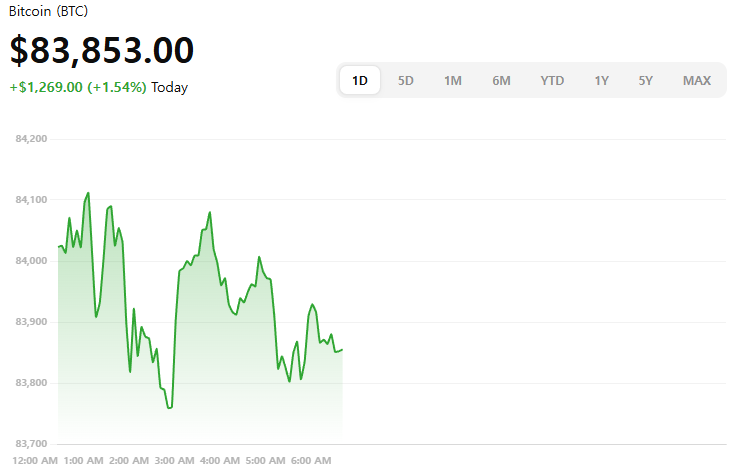This screenshot has width=734, height=470.
Task: View the 5Y price chart
Action: point(645,80)
